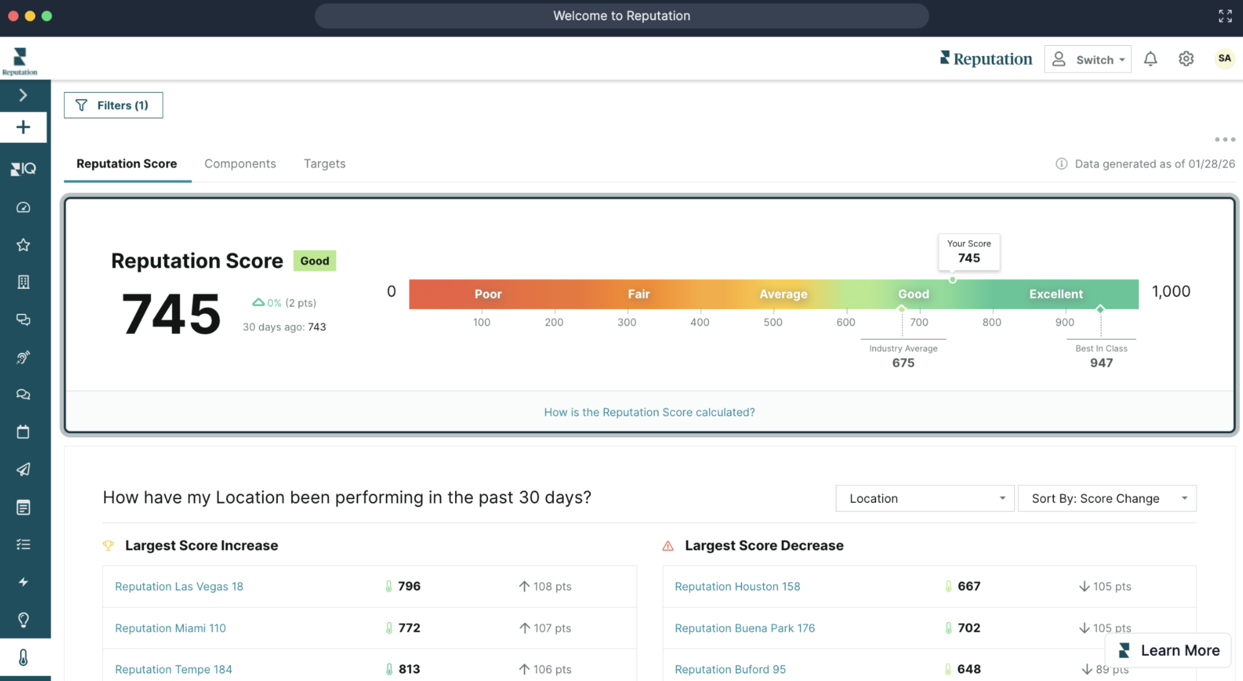Image resolution: width=1243 pixels, height=681 pixels.
Task: Click the Industry Average marker on scale
Action: coord(901,309)
